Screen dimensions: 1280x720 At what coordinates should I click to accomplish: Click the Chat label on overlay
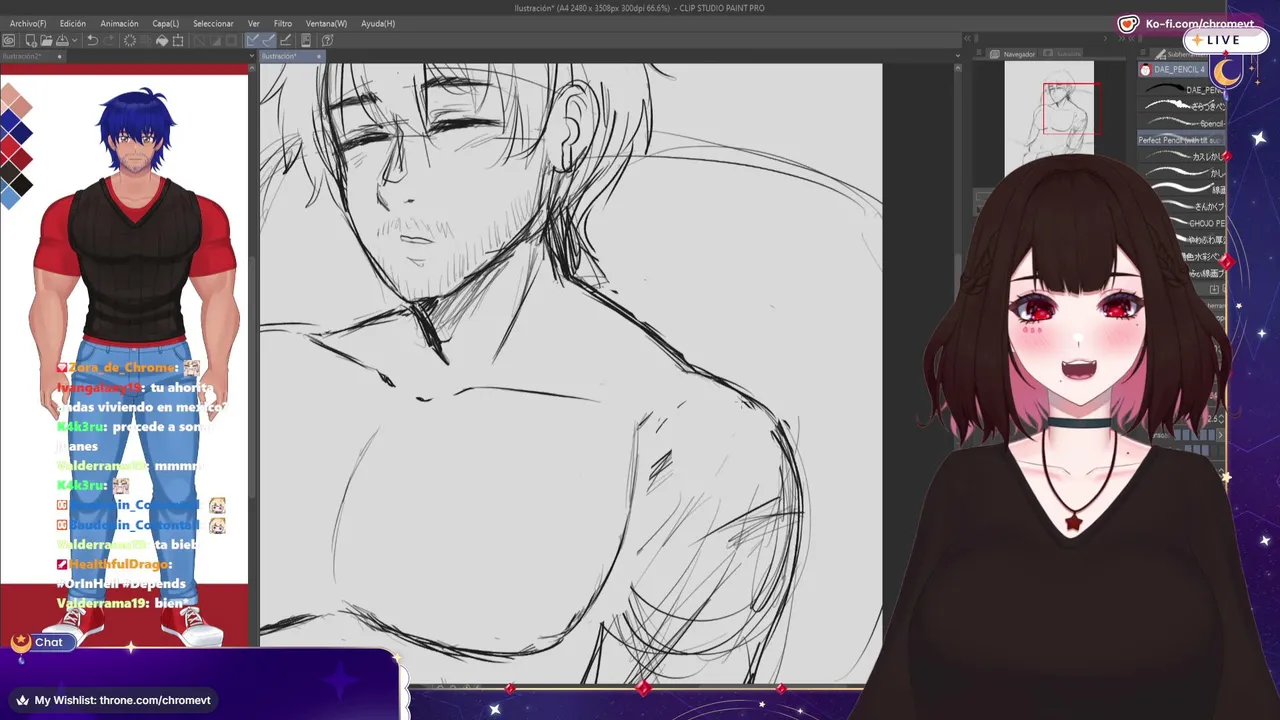pyautogui.click(x=48, y=643)
